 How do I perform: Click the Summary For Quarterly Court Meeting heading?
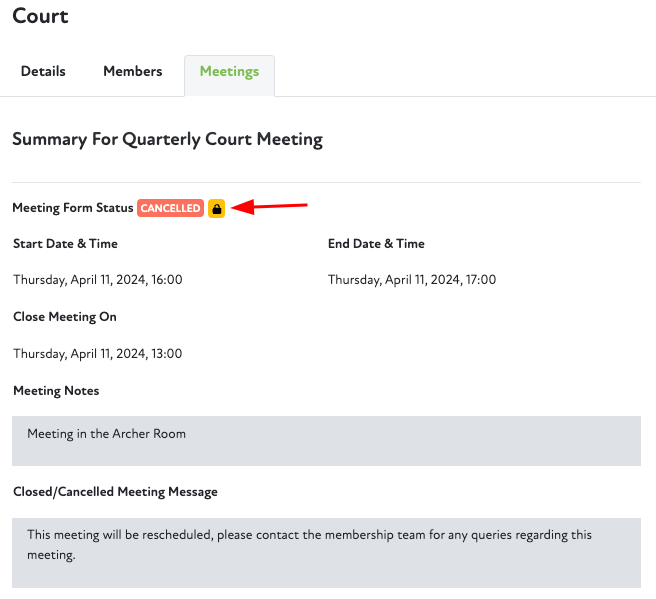[x=167, y=140]
